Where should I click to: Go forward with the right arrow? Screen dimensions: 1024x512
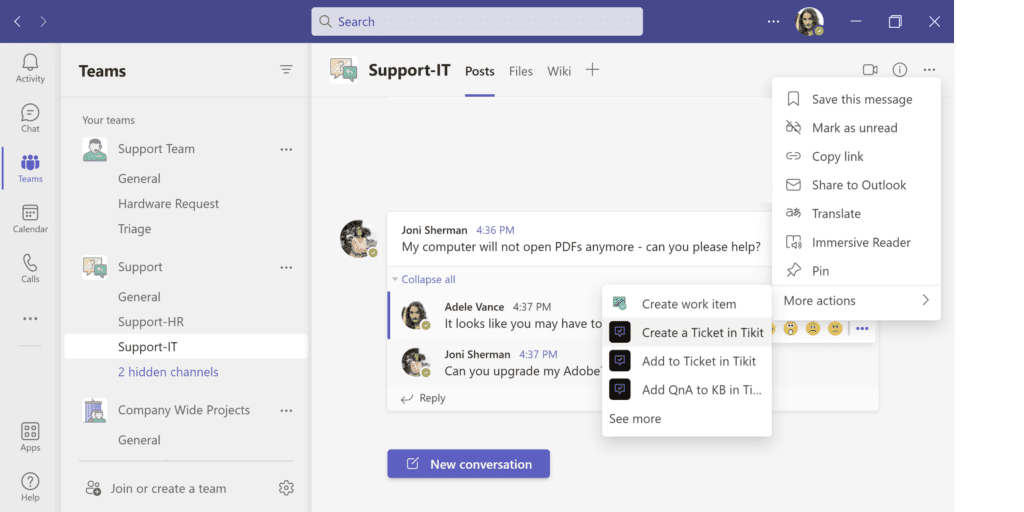click(43, 22)
